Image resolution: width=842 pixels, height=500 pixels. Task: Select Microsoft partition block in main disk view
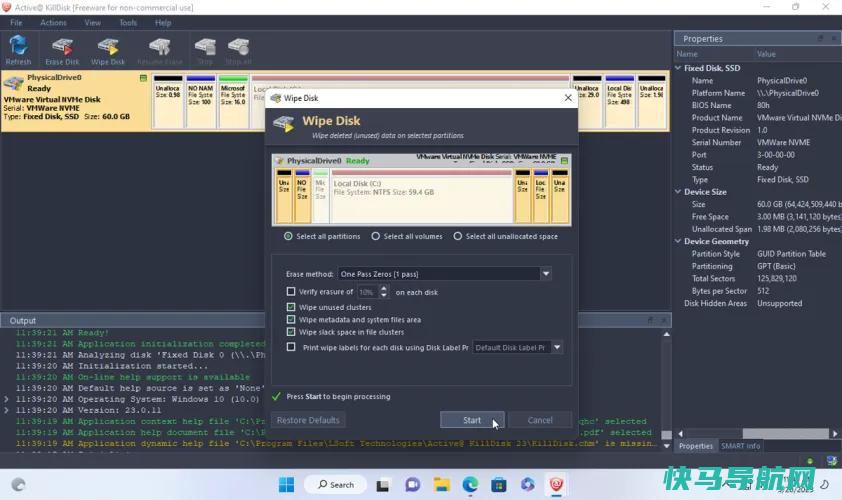(x=233, y=102)
